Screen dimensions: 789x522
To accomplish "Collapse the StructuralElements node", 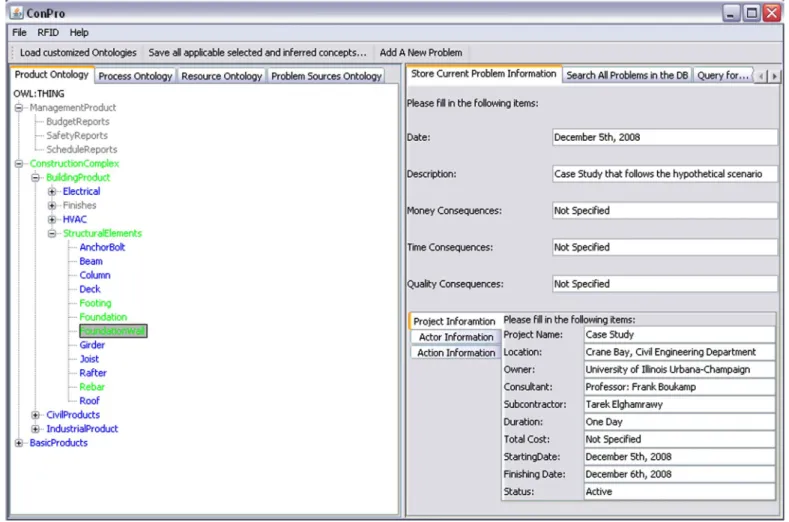I will 52,234.
